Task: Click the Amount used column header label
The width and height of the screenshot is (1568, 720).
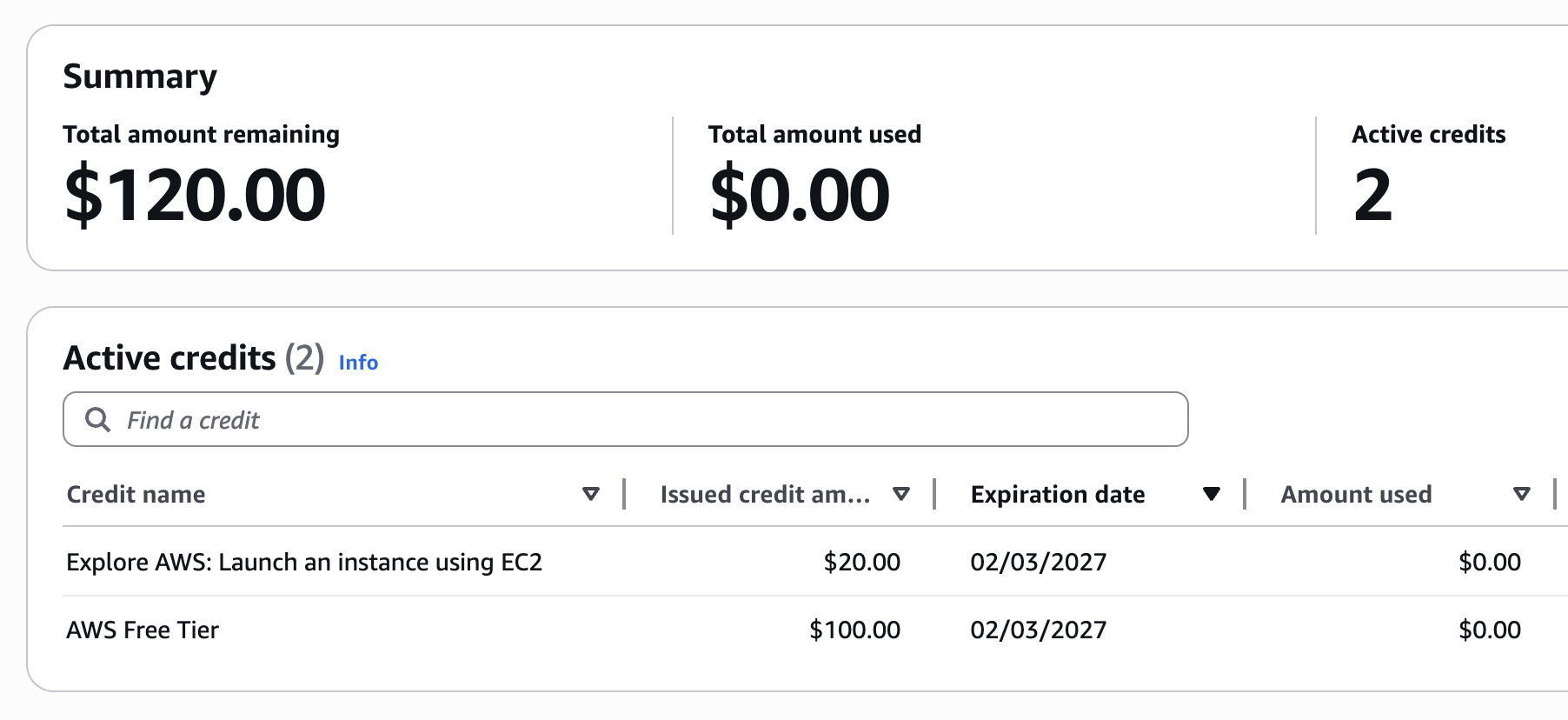Action: coord(1356,494)
